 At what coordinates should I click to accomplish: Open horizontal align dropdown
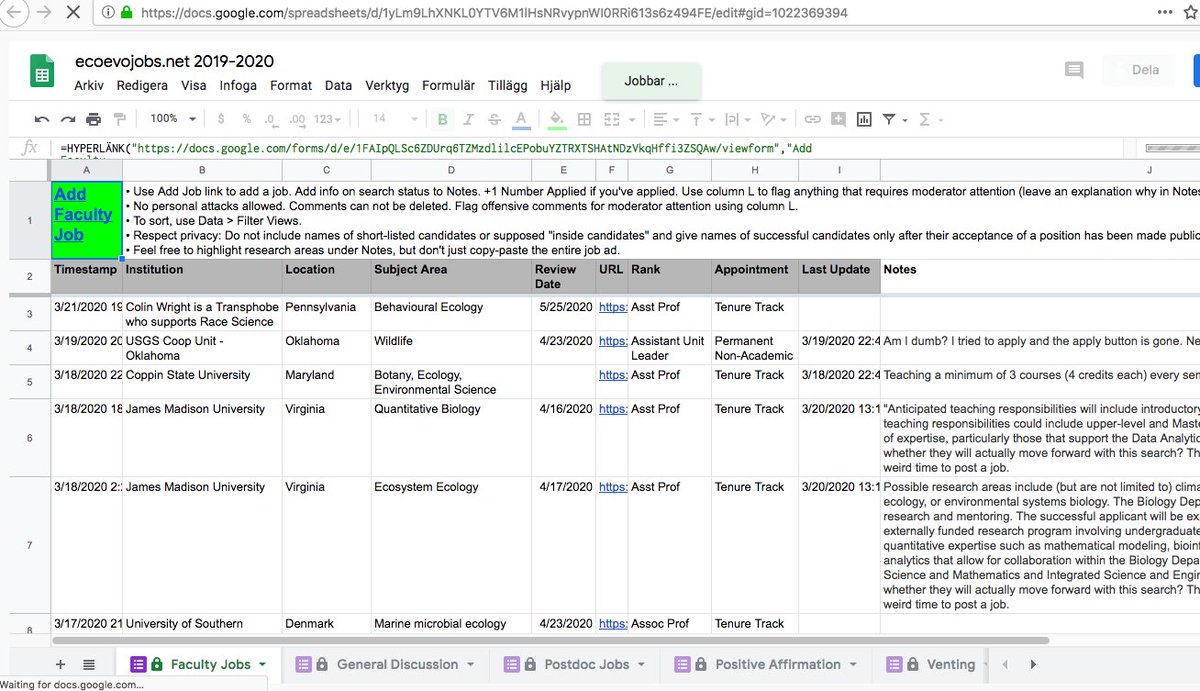tap(665, 119)
